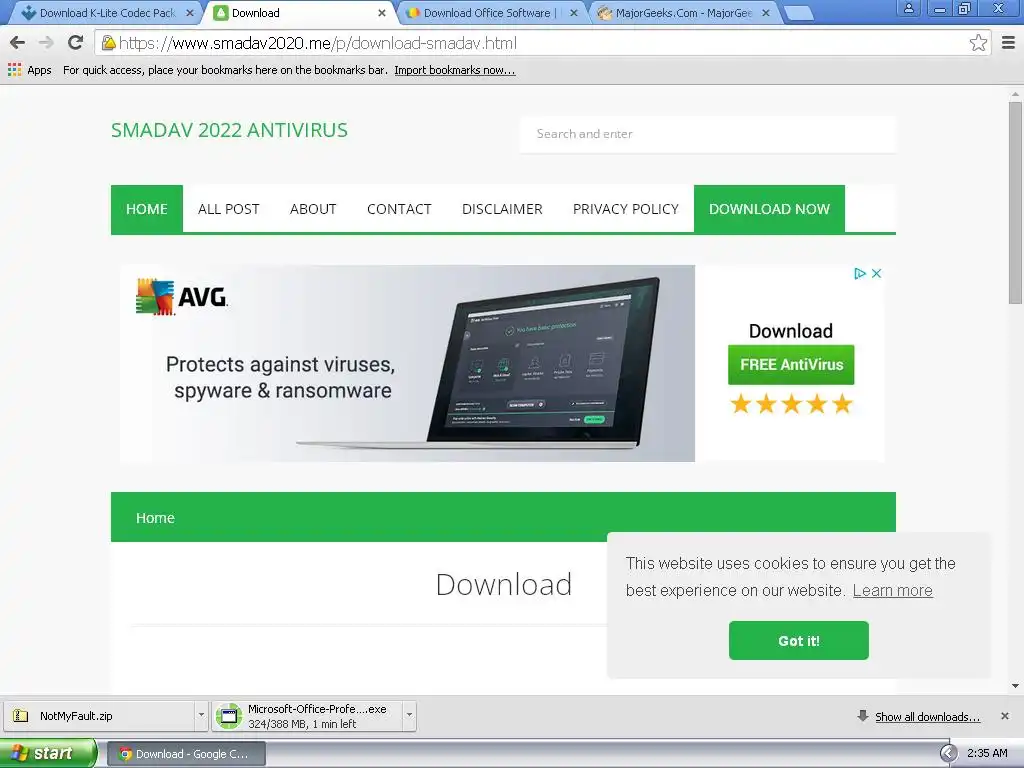
Task: Open the CONTACT menu item
Action: pyautogui.click(x=399, y=209)
